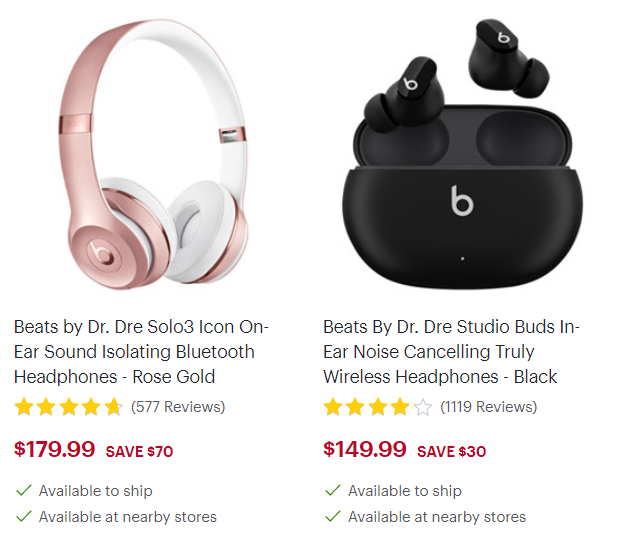
Task: Click Available to ship text for Studio Buds
Action: coord(405,491)
